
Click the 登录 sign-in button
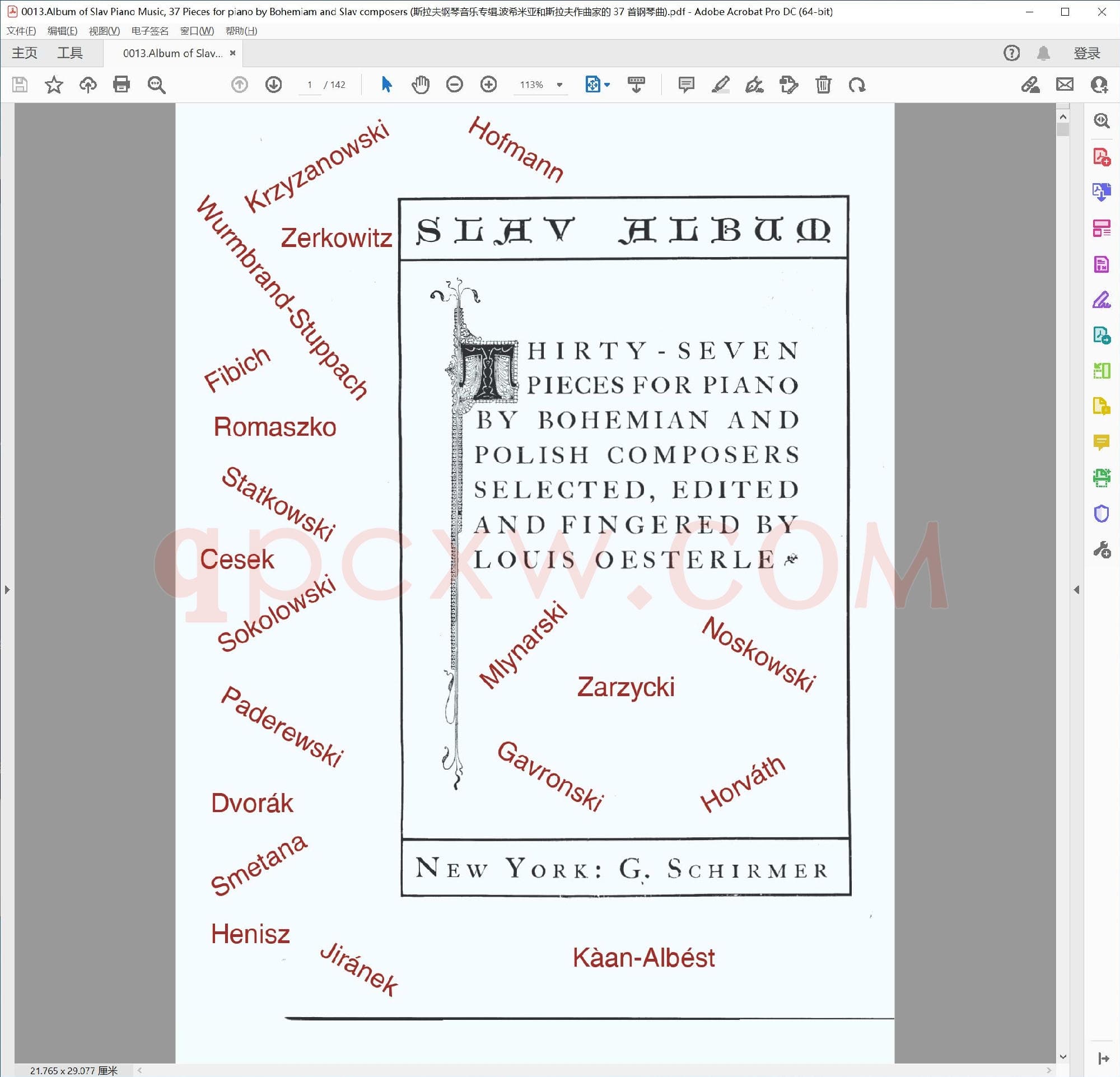click(x=1086, y=53)
